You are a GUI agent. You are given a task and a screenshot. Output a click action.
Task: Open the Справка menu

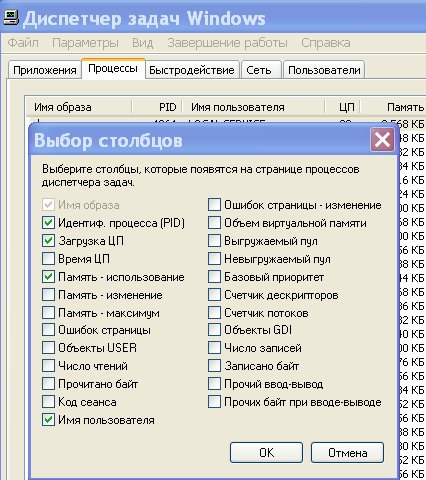(x=326, y=43)
